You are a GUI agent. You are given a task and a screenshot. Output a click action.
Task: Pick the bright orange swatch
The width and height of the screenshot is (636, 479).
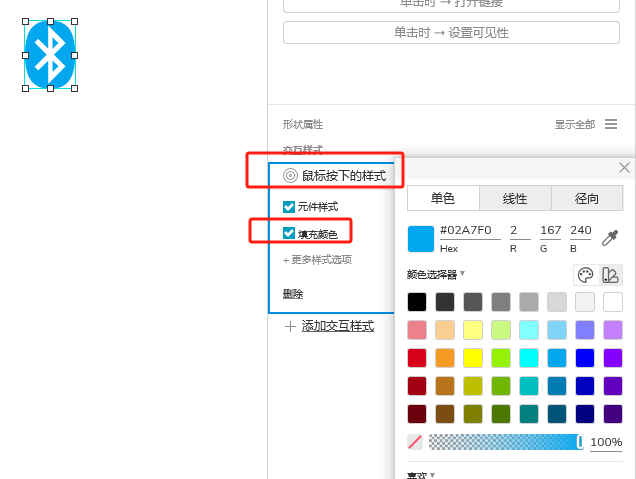[445, 358]
